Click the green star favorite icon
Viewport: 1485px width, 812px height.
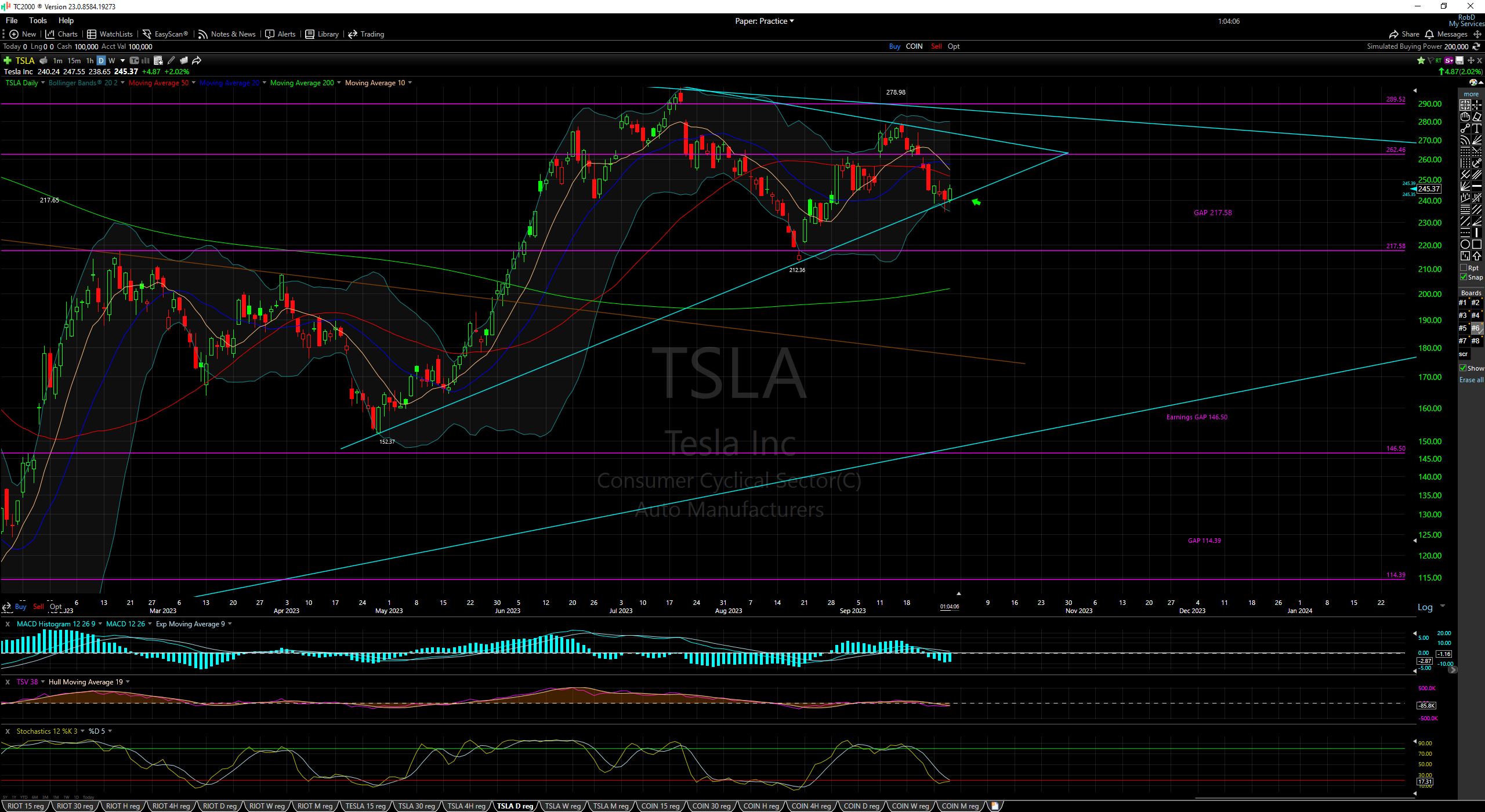(x=1421, y=60)
